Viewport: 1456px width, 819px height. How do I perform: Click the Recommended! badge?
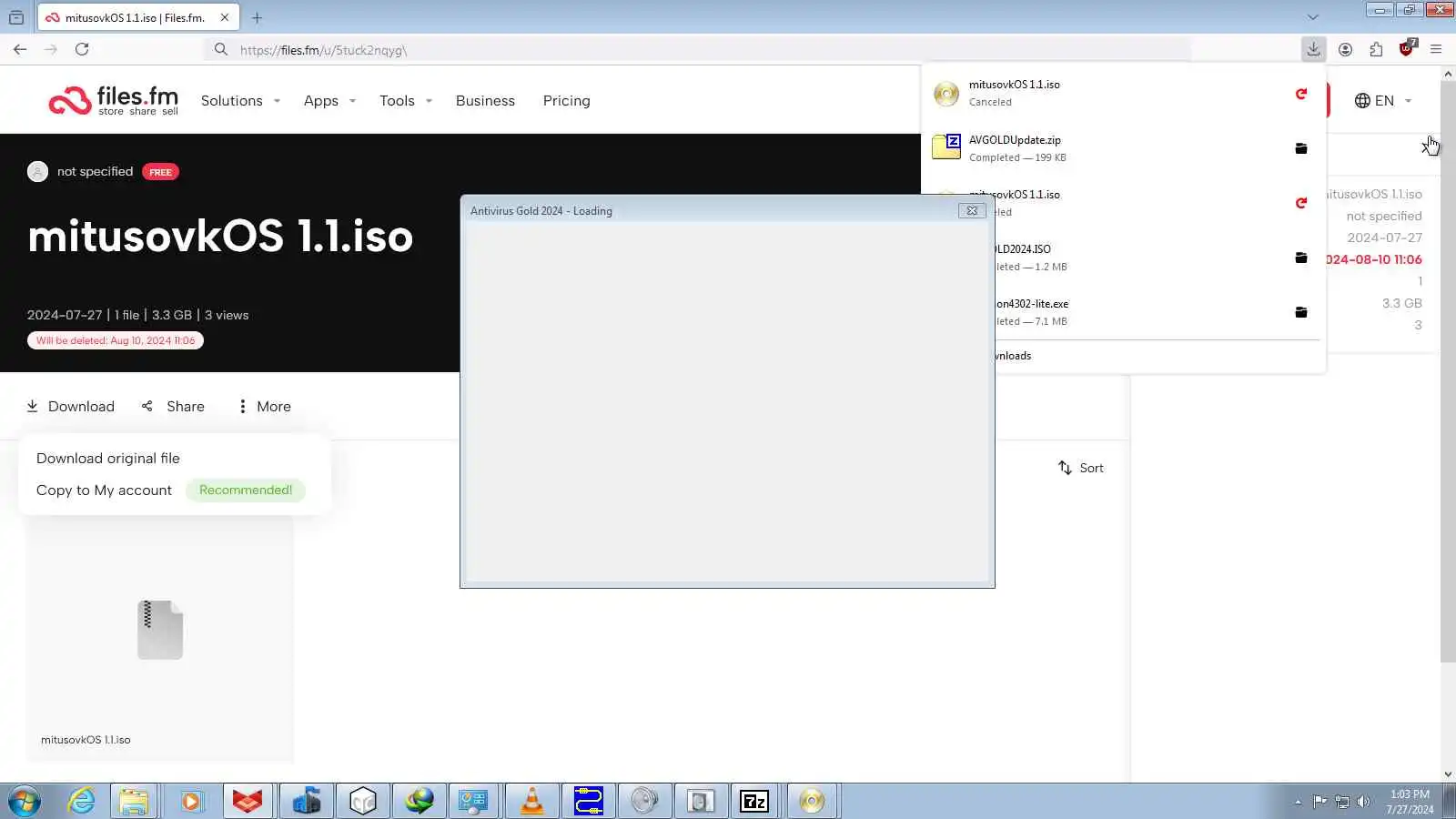[246, 490]
